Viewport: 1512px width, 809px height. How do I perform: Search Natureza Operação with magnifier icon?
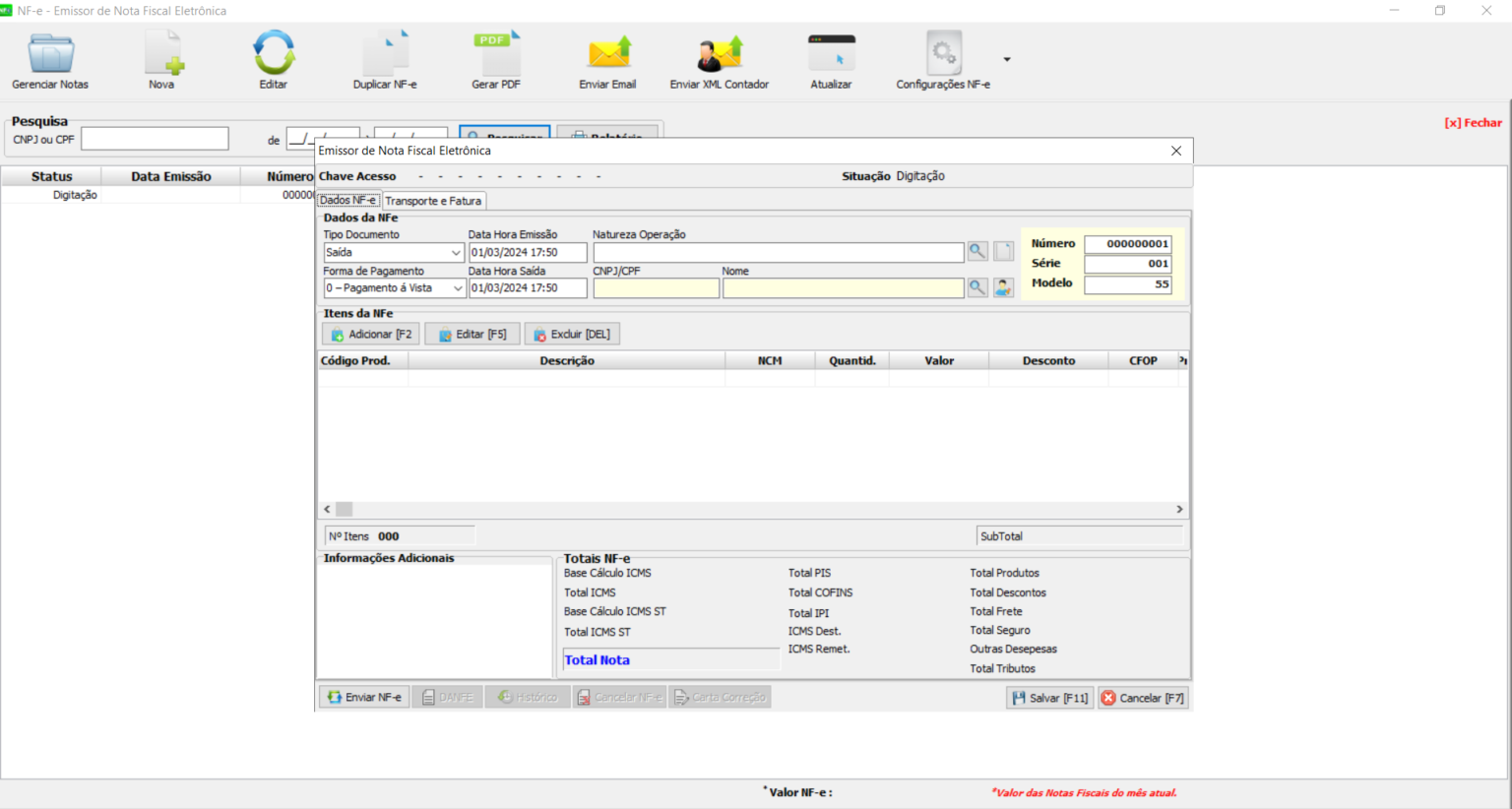(x=977, y=252)
